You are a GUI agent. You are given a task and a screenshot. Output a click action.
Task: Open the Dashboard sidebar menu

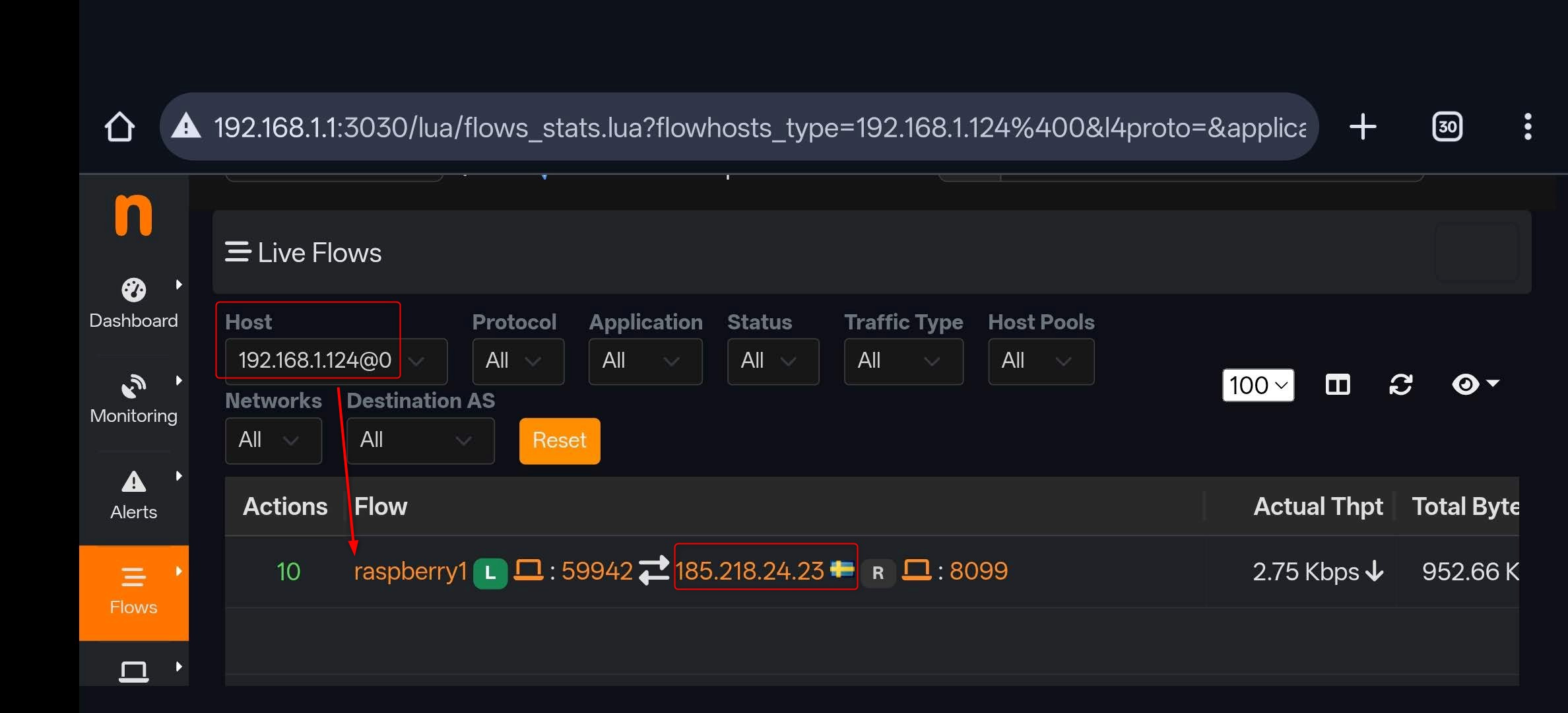click(x=133, y=303)
